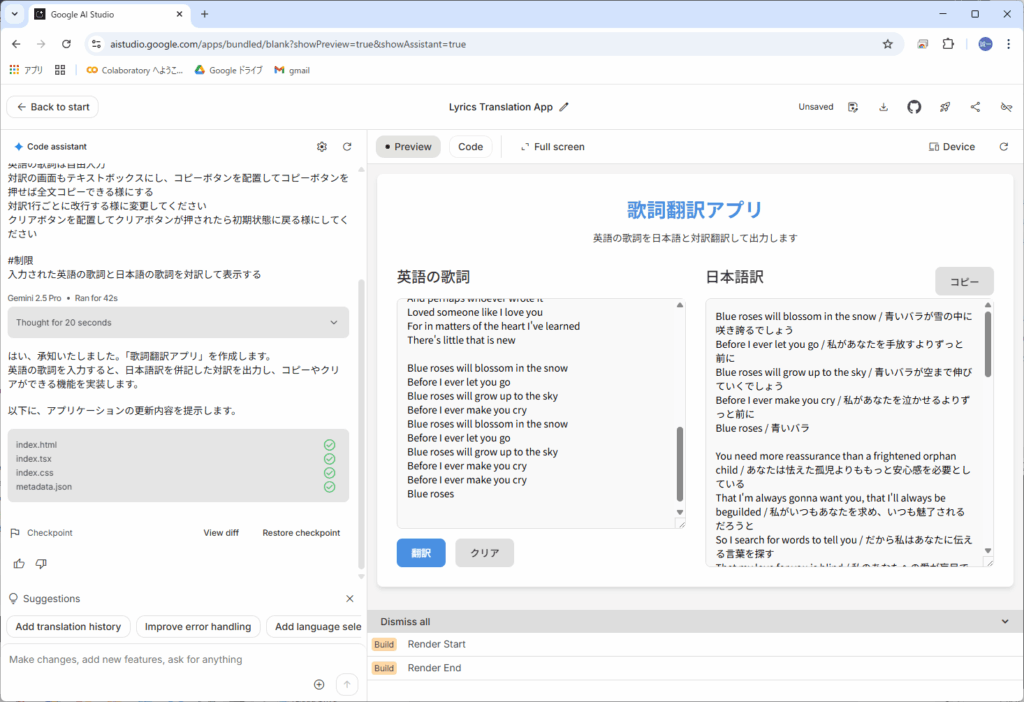Screen dimensions: 1024x702
Task: Switch to the Code tab
Action: [471, 147]
